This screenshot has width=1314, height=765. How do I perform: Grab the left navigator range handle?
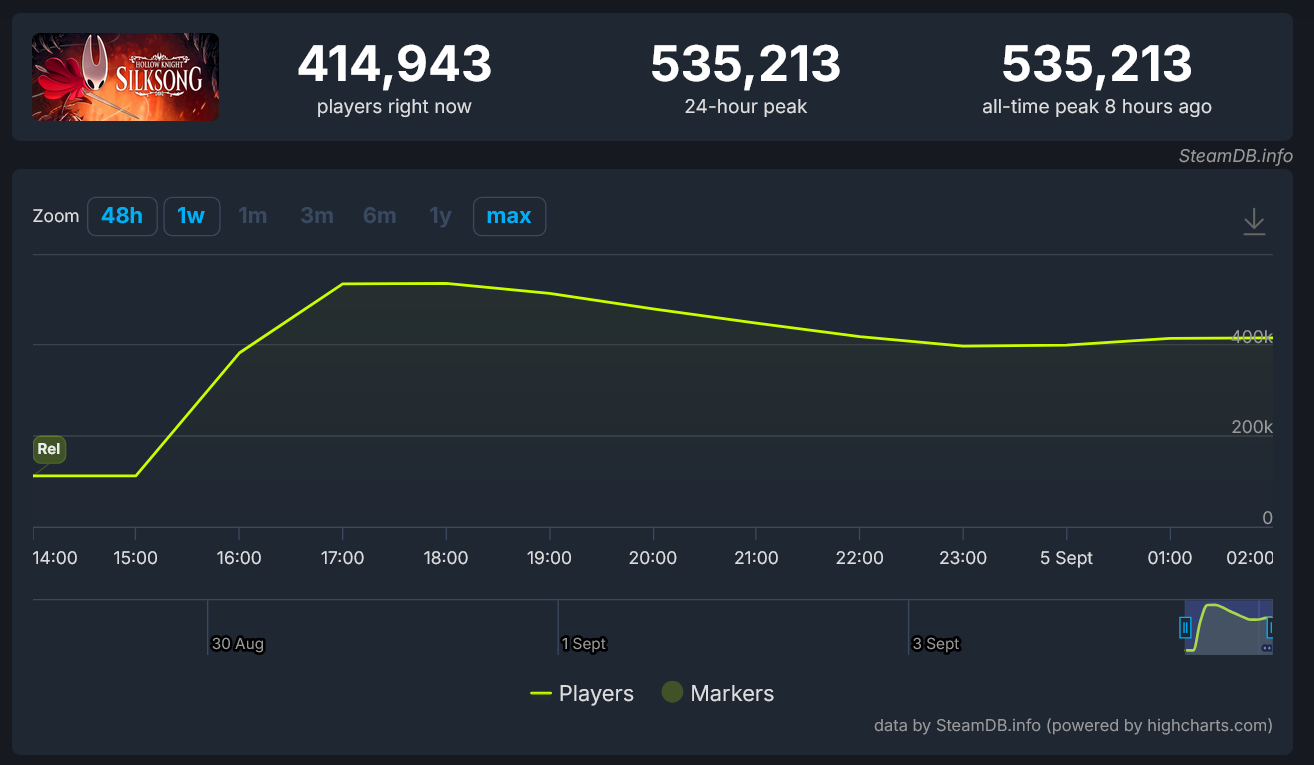click(1185, 628)
